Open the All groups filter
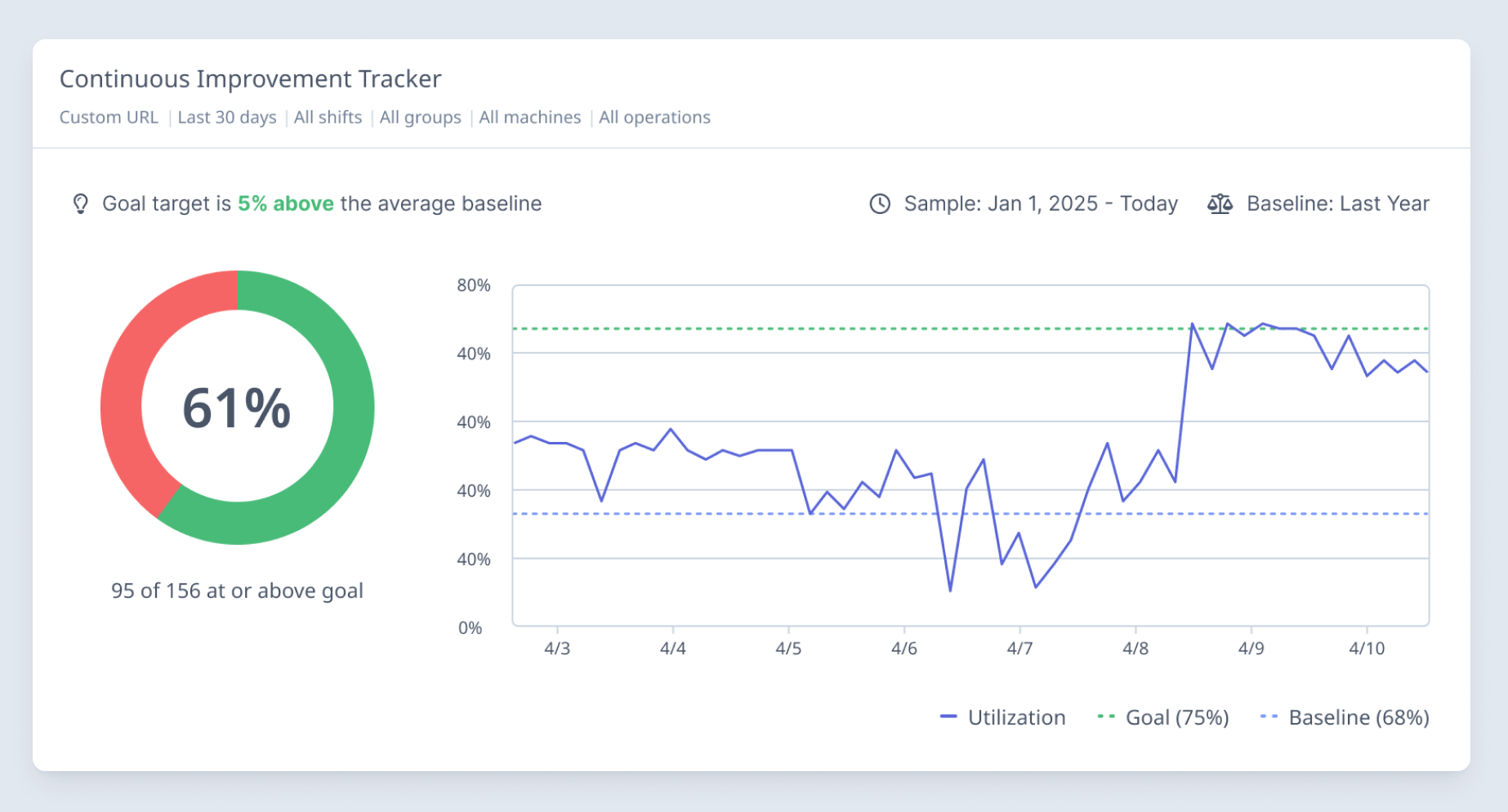Screen dimensions: 1508x812 419,117
